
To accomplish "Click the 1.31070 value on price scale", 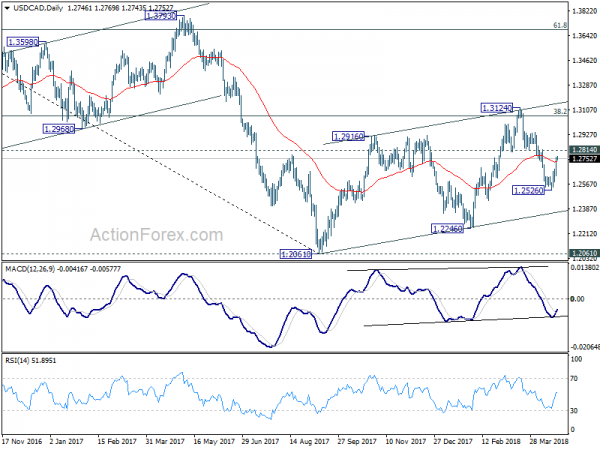I will (x=584, y=110).
